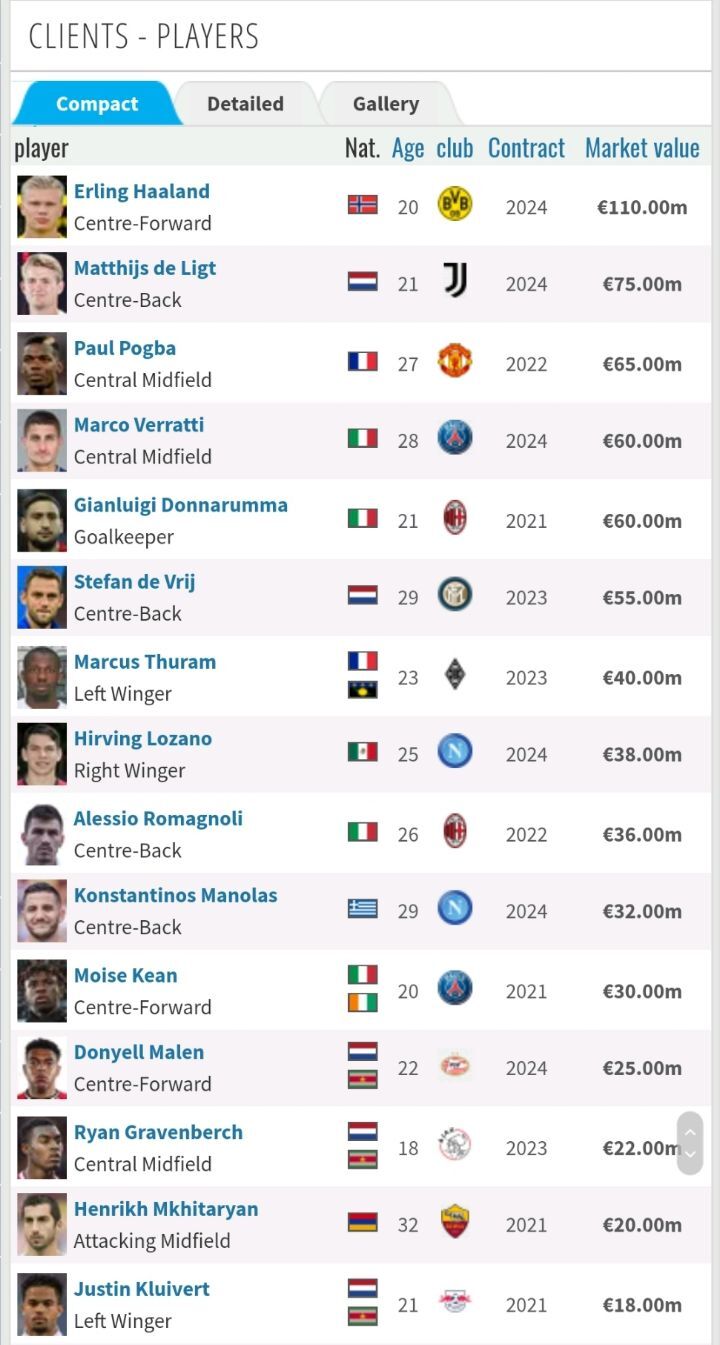The width and height of the screenshot is (720, 1345).
Task: Click Paul Pogba portrait thumbnail
Action: [42, 363]
